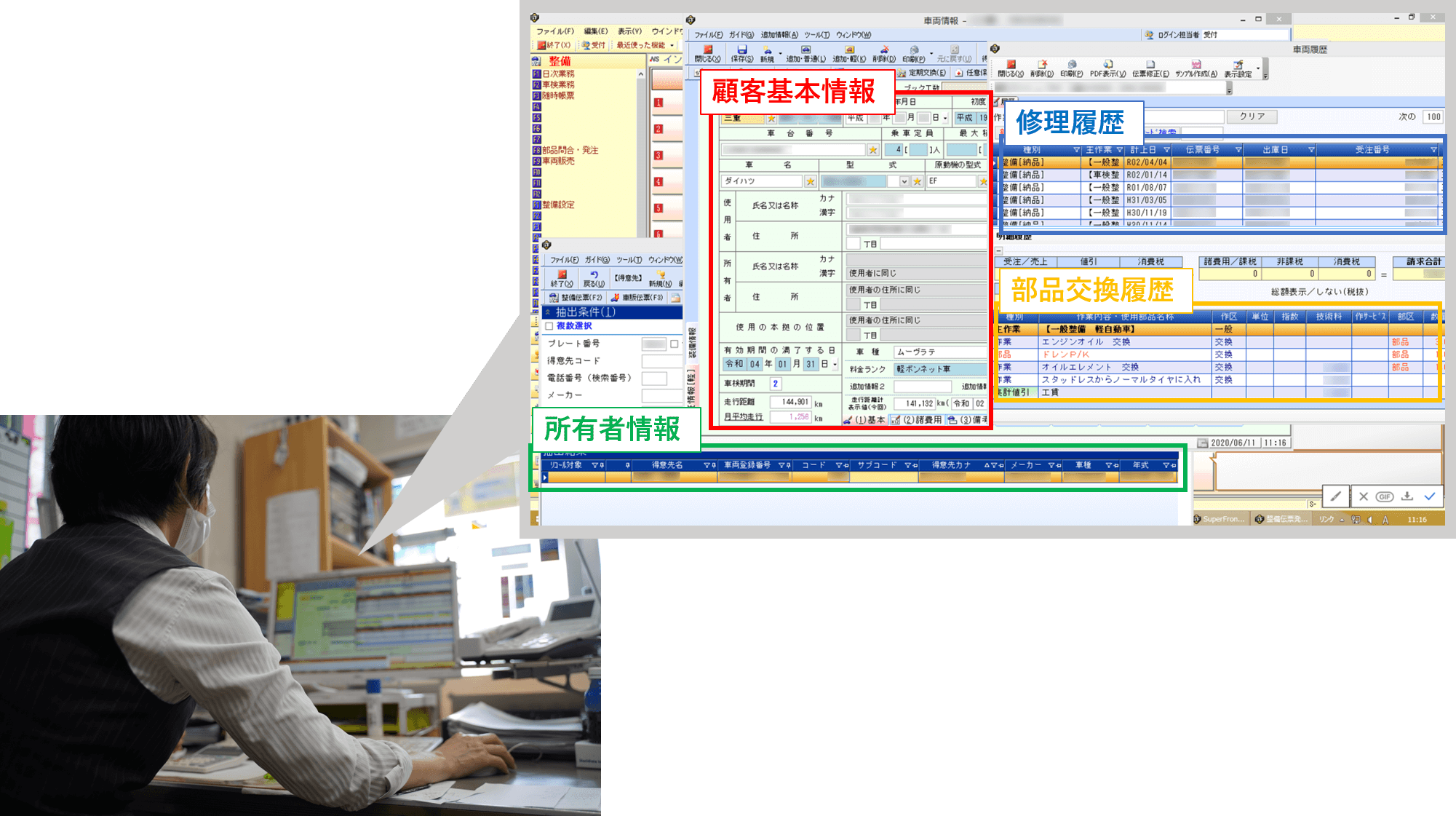The height and width of the screenshot is (816, 1456).
Task: Open filter on 出庫日 column header
Action: click(1311, 150)
